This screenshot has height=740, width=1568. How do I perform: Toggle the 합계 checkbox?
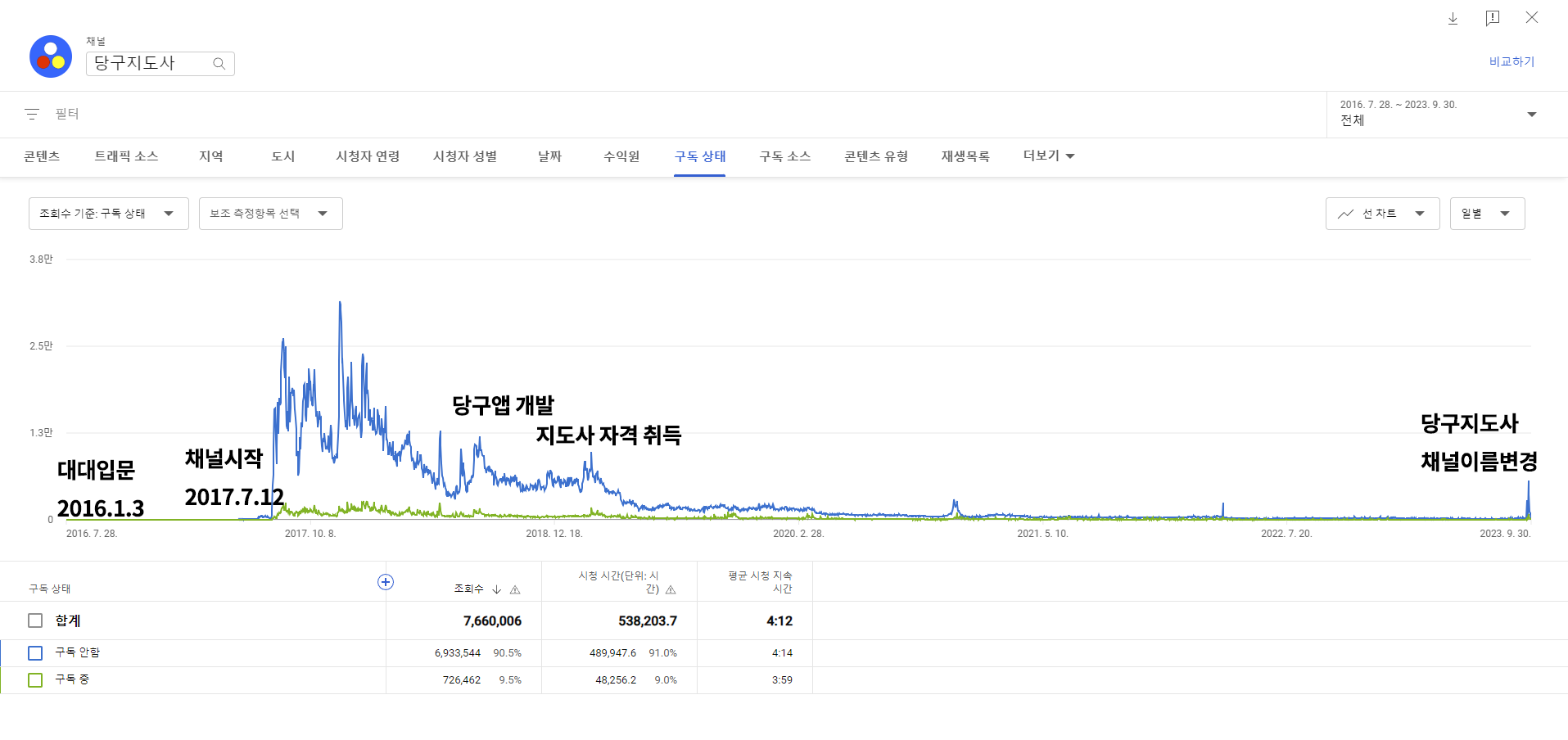tap(35, 620)
